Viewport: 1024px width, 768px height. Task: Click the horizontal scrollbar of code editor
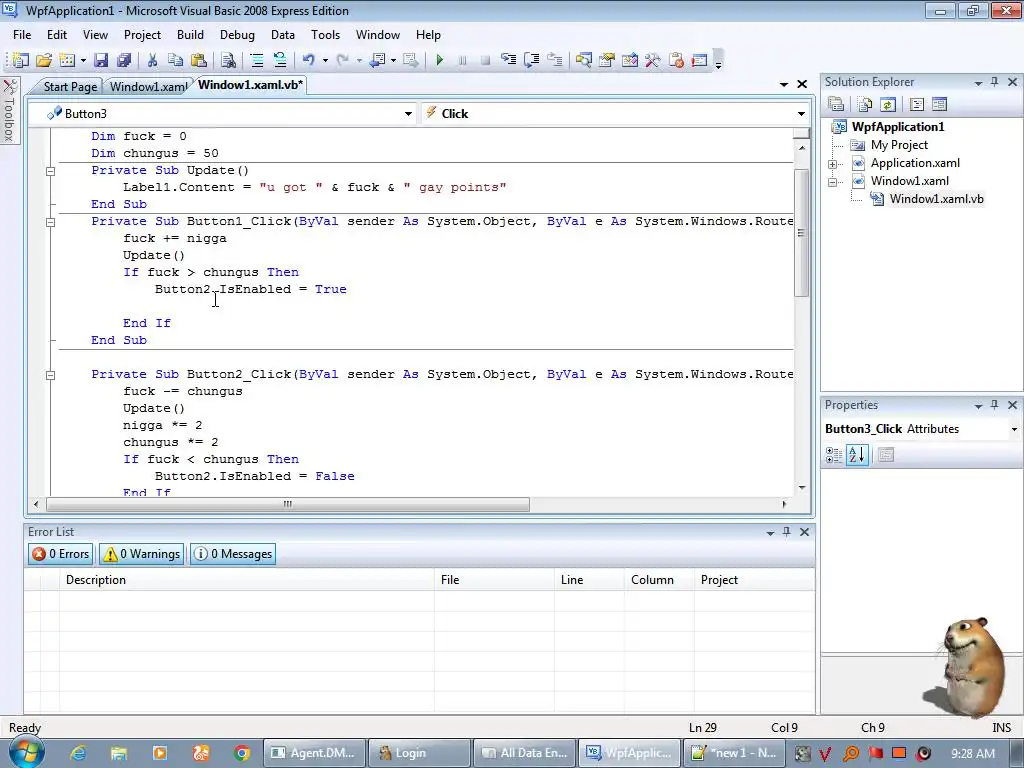pos(288,504)
